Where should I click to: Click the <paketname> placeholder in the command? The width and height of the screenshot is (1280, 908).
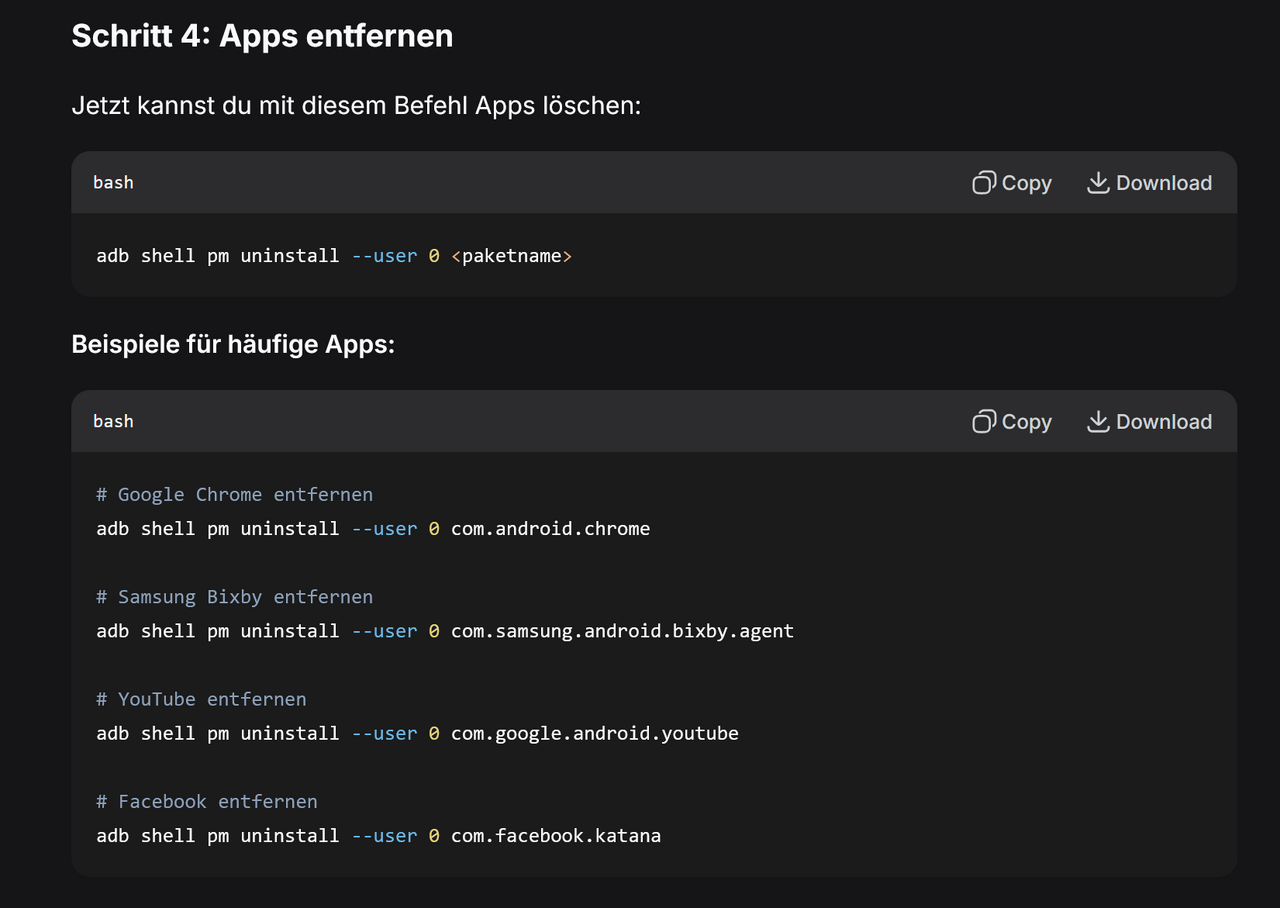[x=512, y=255]
